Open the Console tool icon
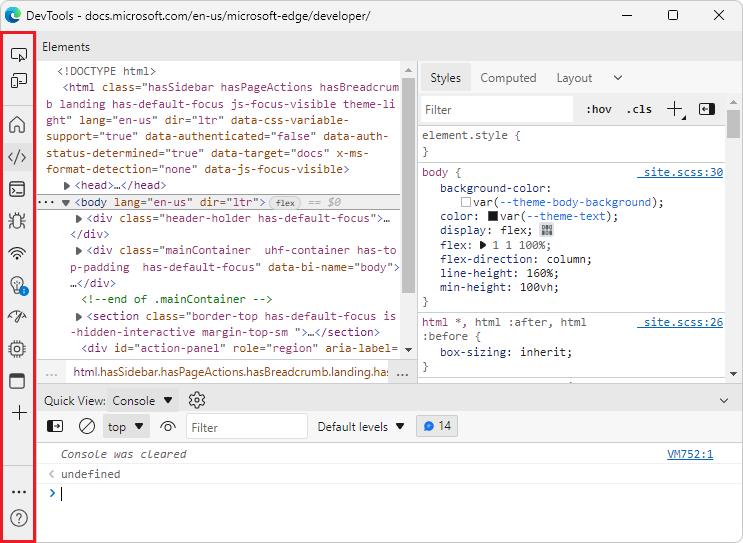The width and height of the screenshot is (743, 543). pos(18,189)
